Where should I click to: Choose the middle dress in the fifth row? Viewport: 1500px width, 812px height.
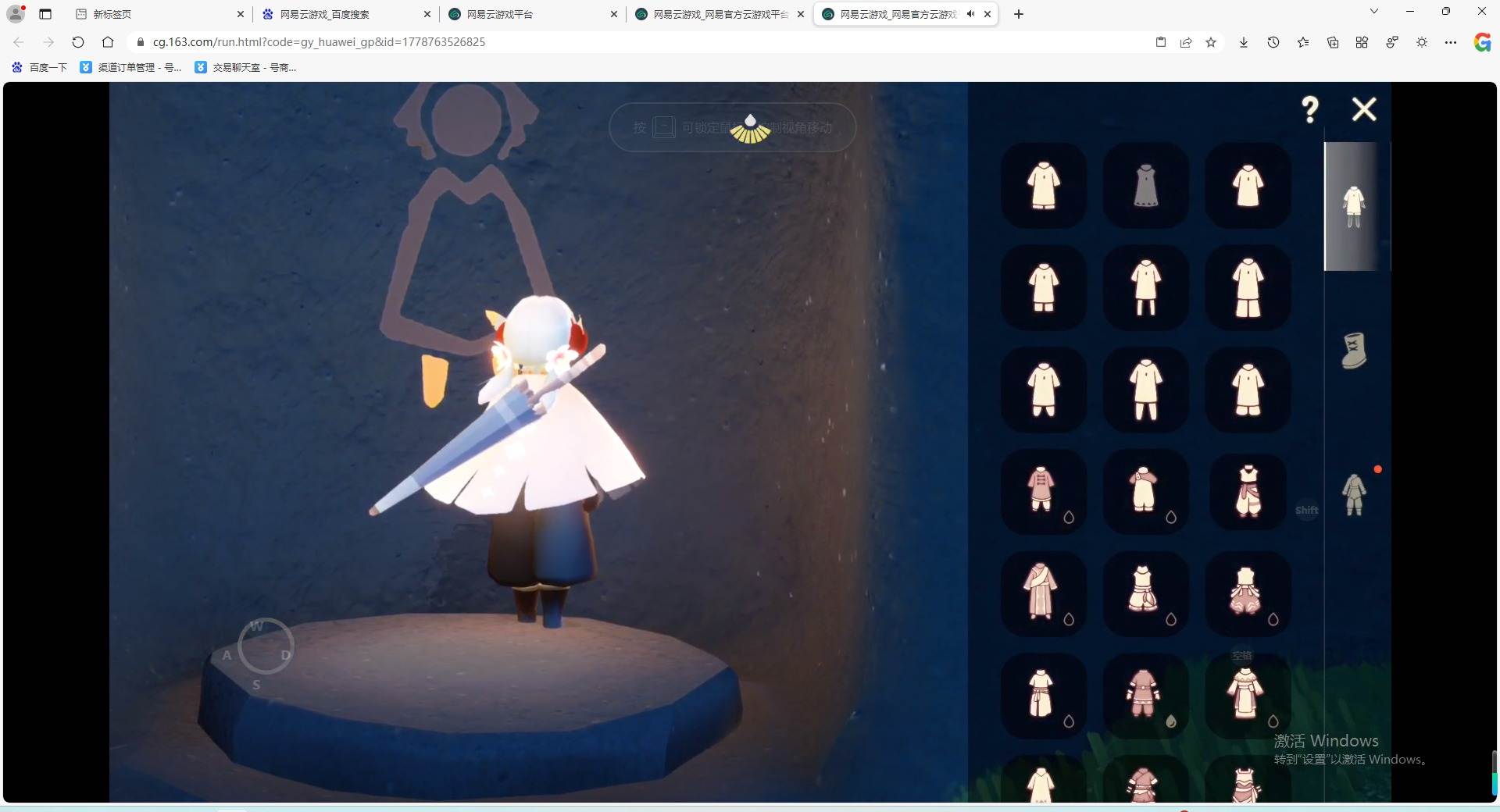(1146, 594)
